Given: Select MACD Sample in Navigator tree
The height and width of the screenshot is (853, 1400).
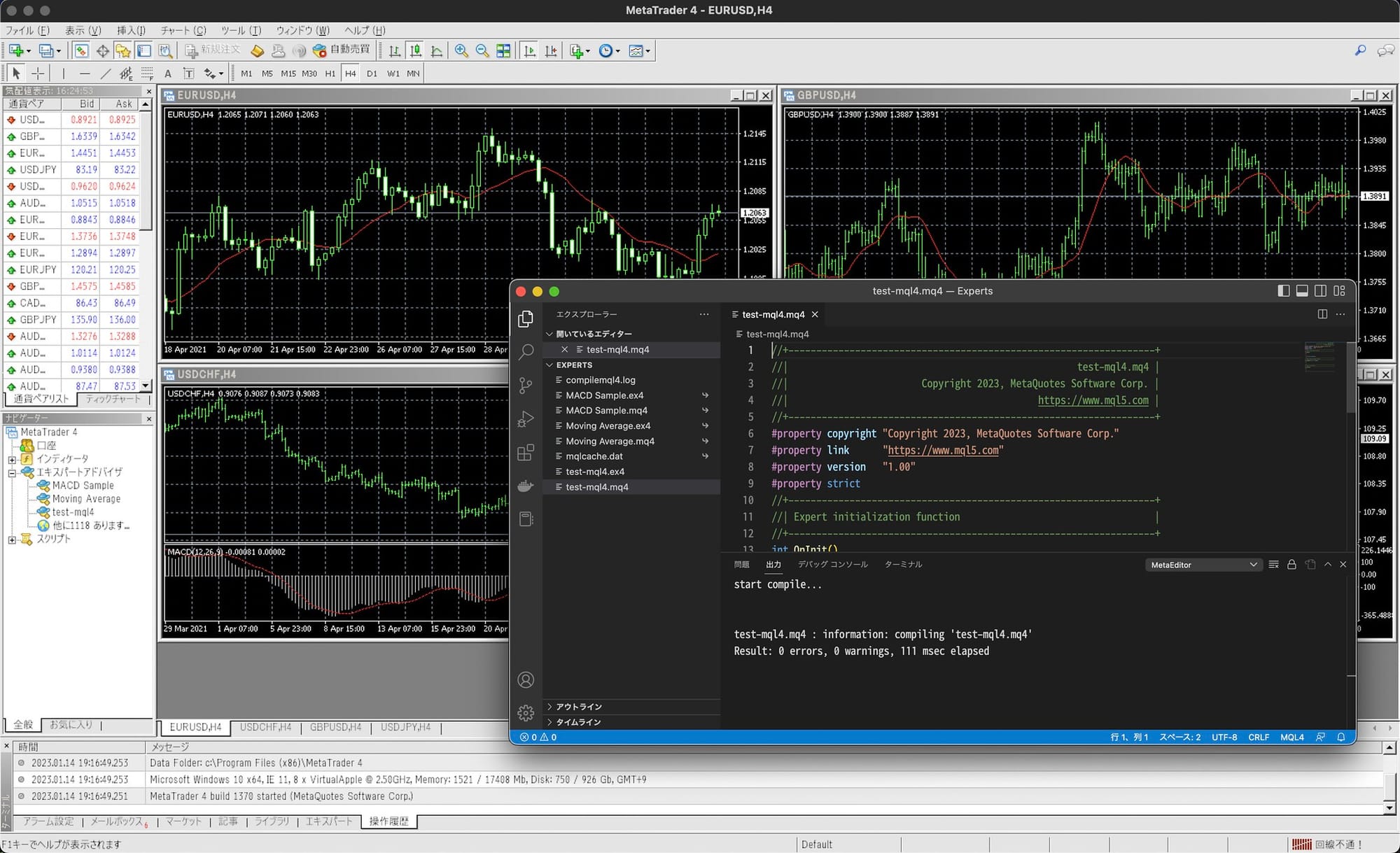Looking at the screenshot, I should (x=83, y=485).
